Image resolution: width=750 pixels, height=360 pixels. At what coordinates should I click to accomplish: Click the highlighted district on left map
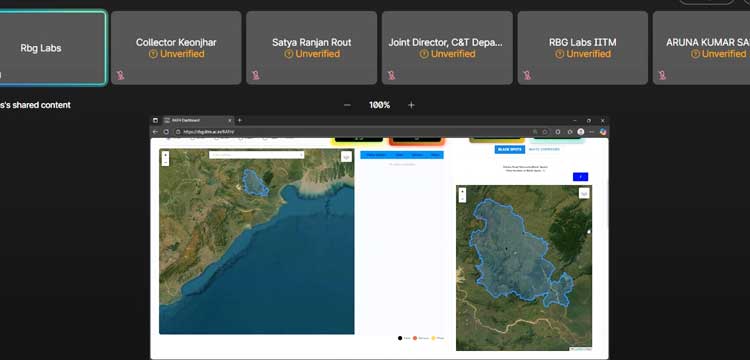(x=255, y=183)
